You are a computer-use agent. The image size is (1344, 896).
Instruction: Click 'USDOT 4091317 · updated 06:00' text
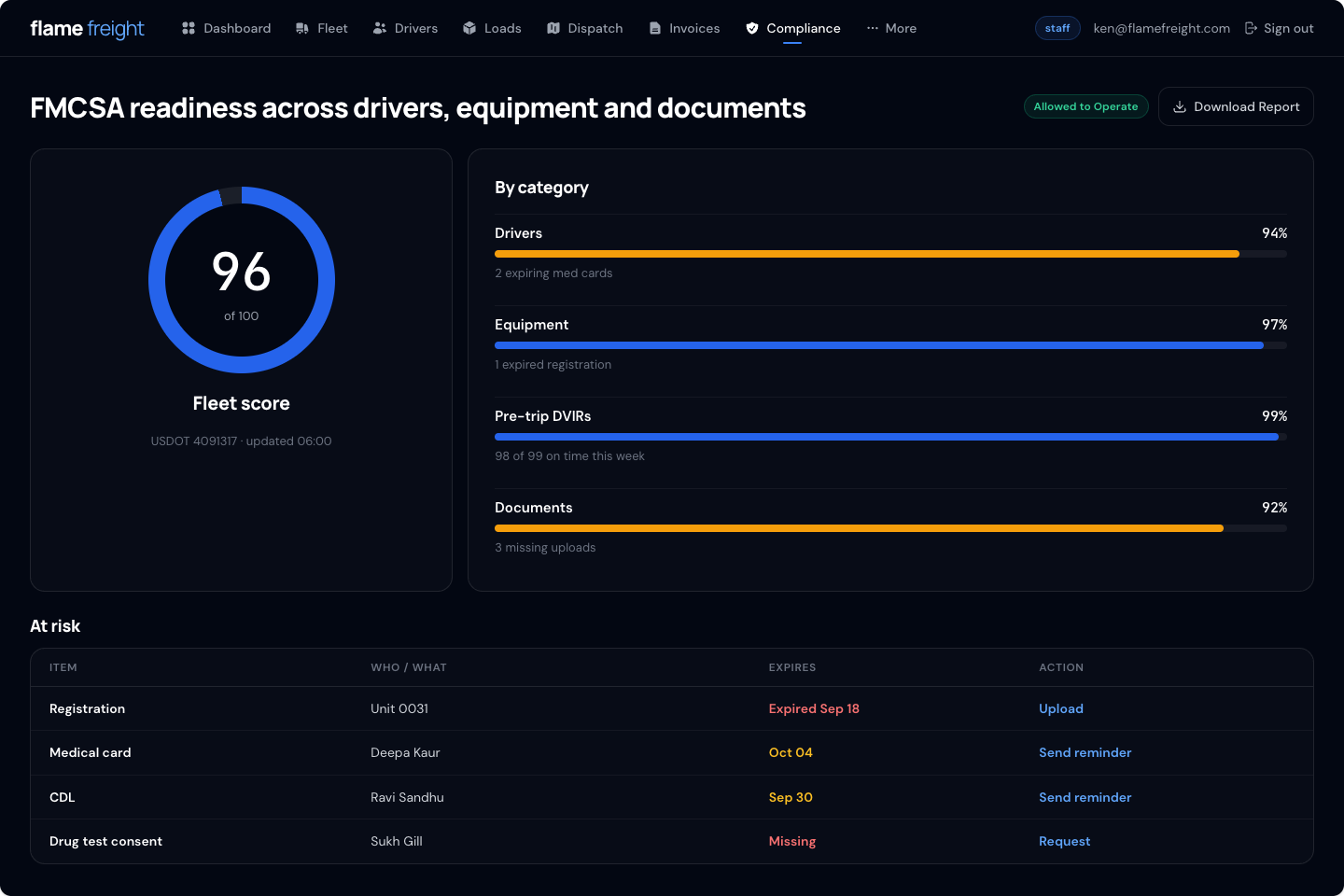241,441
